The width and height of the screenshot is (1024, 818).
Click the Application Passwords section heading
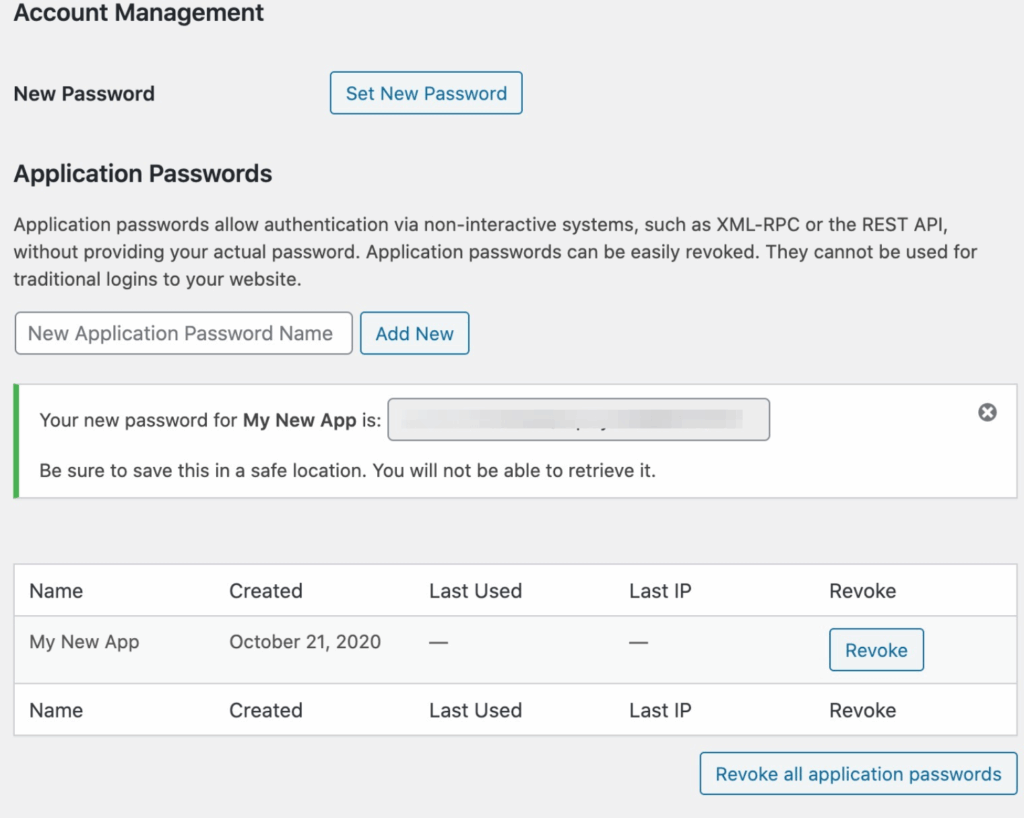click(143, 173)
